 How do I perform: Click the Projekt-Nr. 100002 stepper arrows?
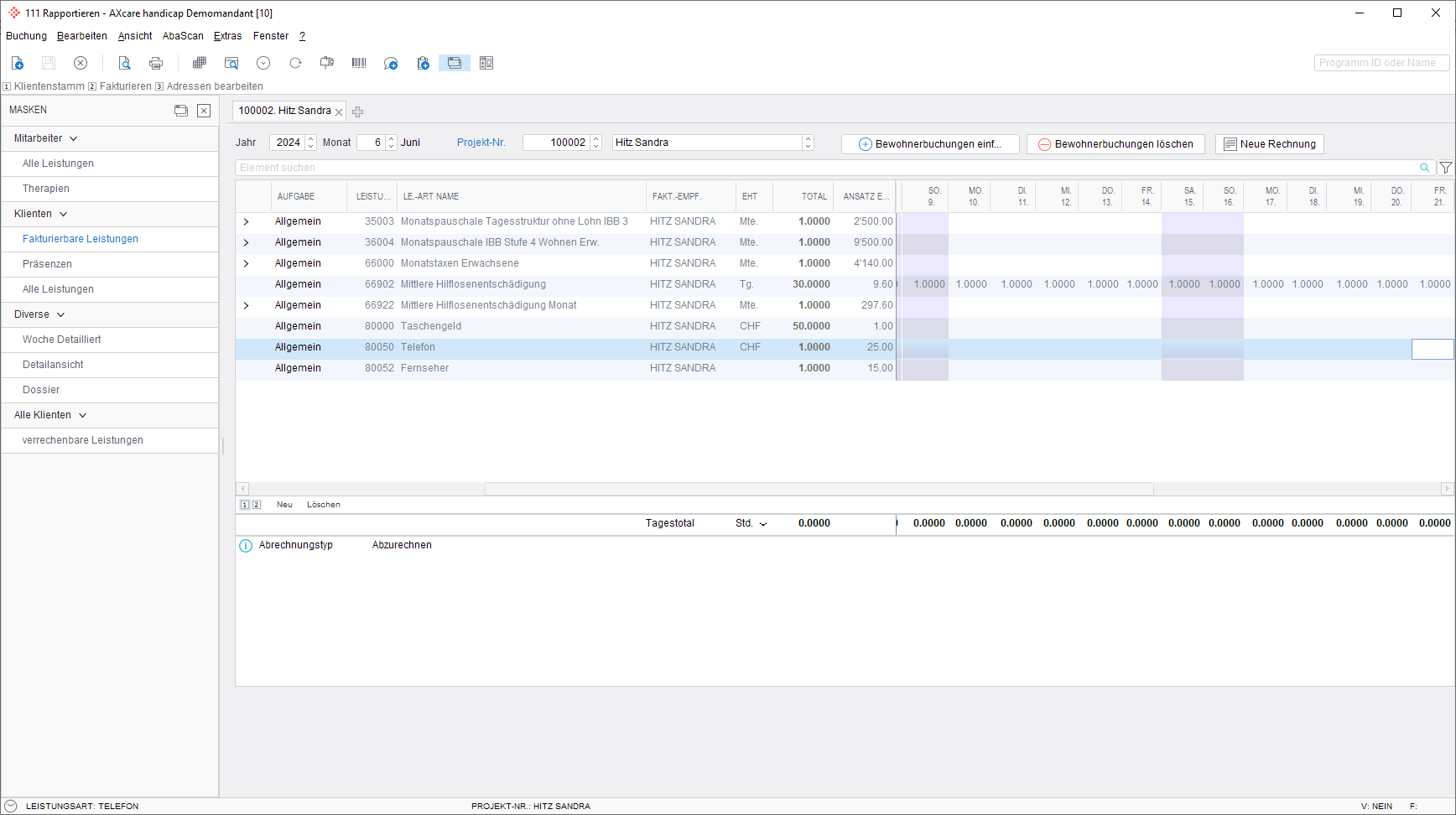tap(595, 143)
